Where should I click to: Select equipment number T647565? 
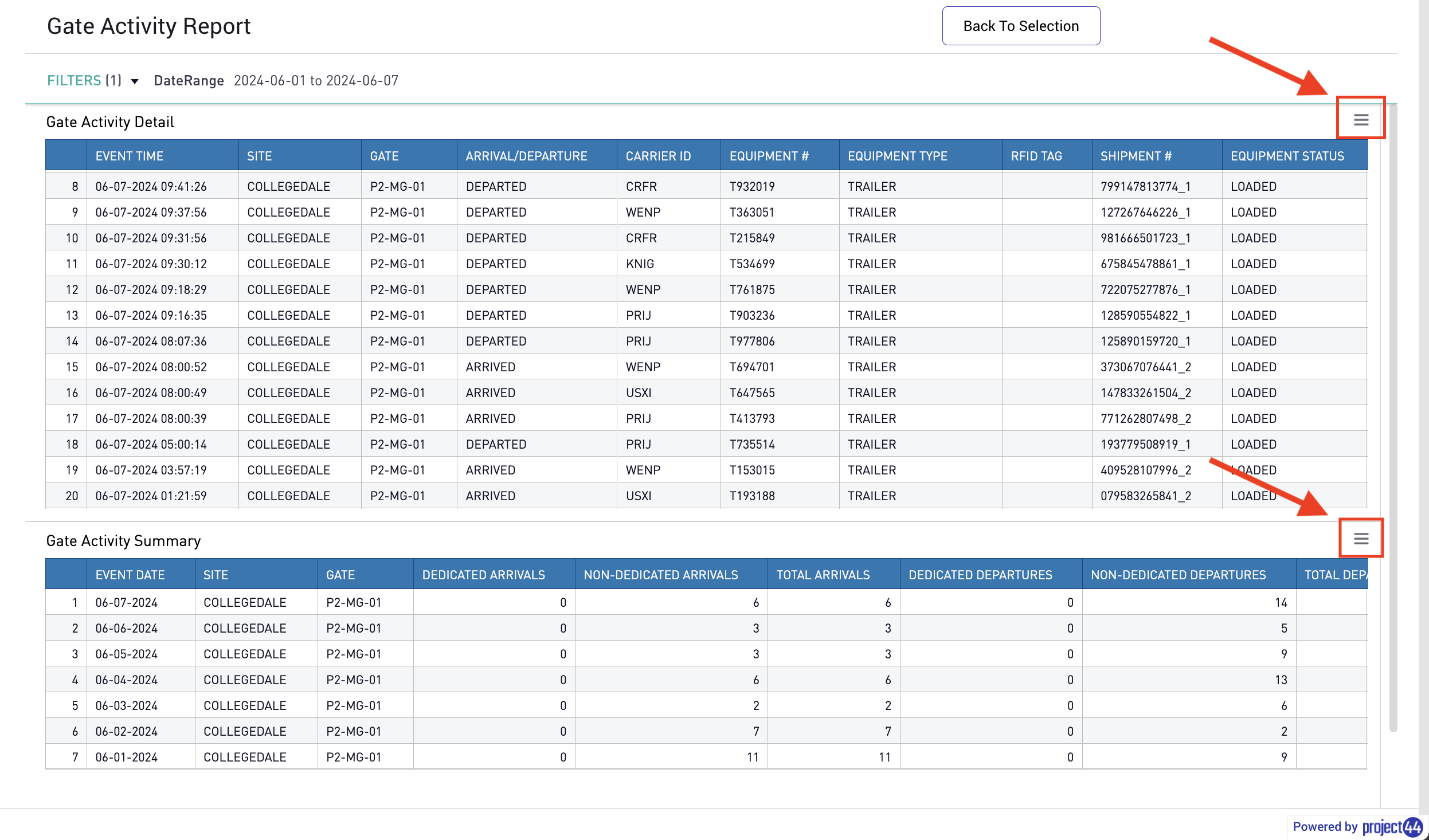click(751, 392)
